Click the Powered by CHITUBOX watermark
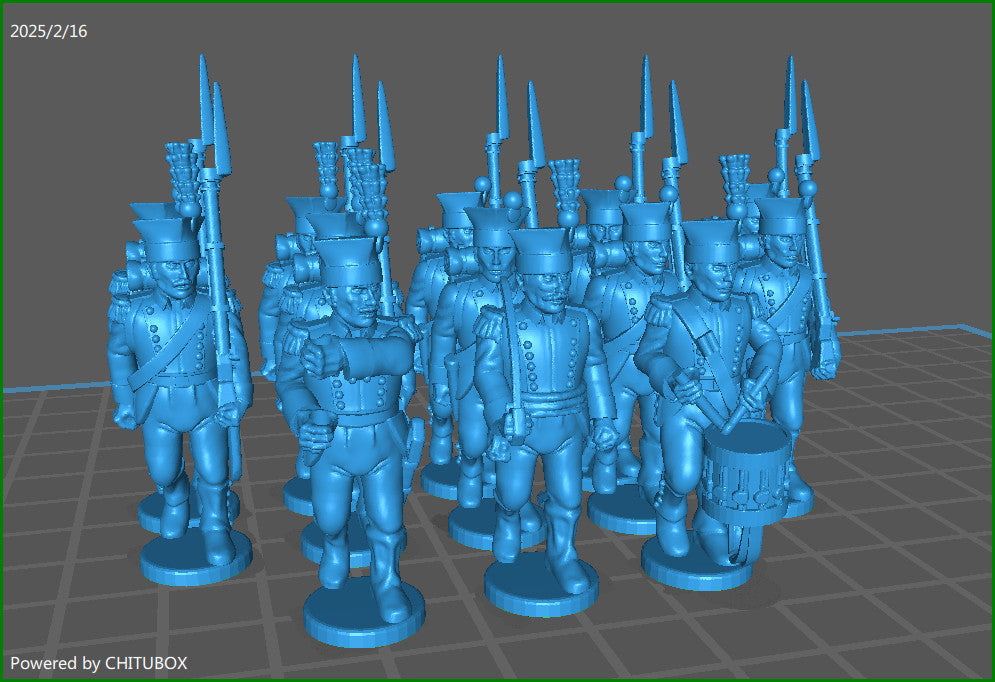The image size is (995, 682). coord(99,663)
